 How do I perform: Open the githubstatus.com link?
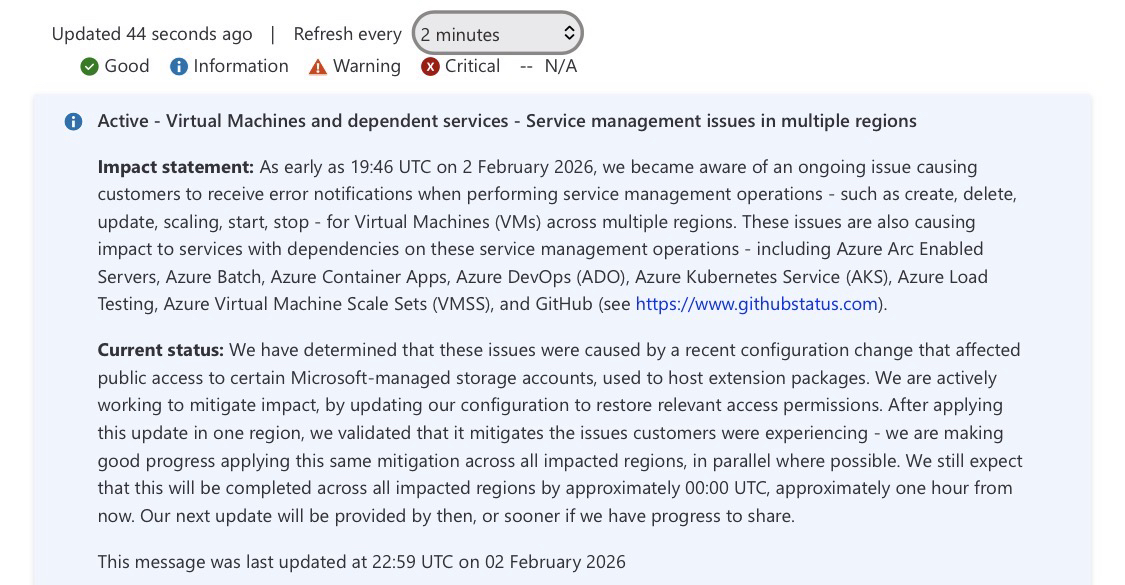tap(756, 304)
